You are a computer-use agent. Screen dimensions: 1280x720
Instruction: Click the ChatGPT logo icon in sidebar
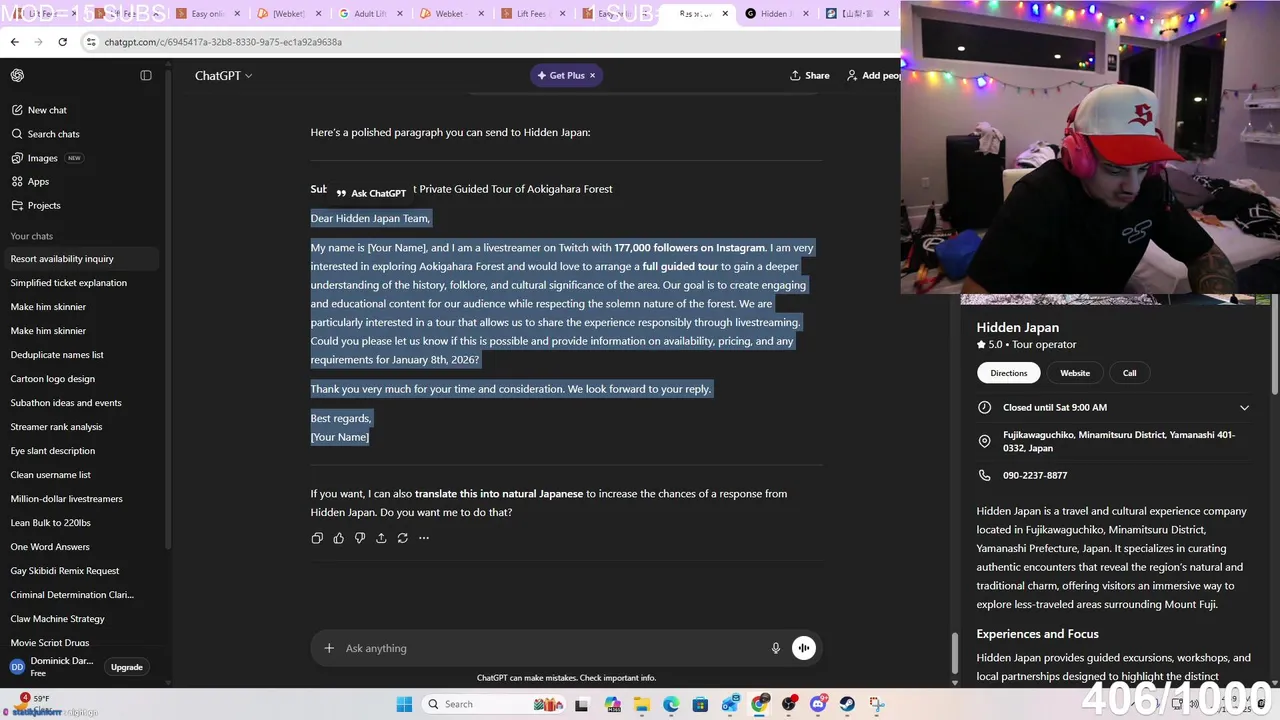tap(17, 75)
